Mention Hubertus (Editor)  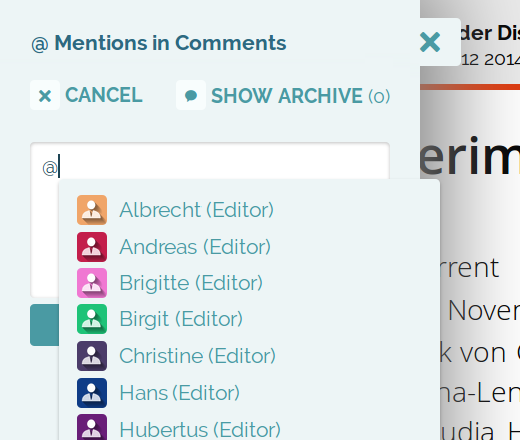click(200, 430)
